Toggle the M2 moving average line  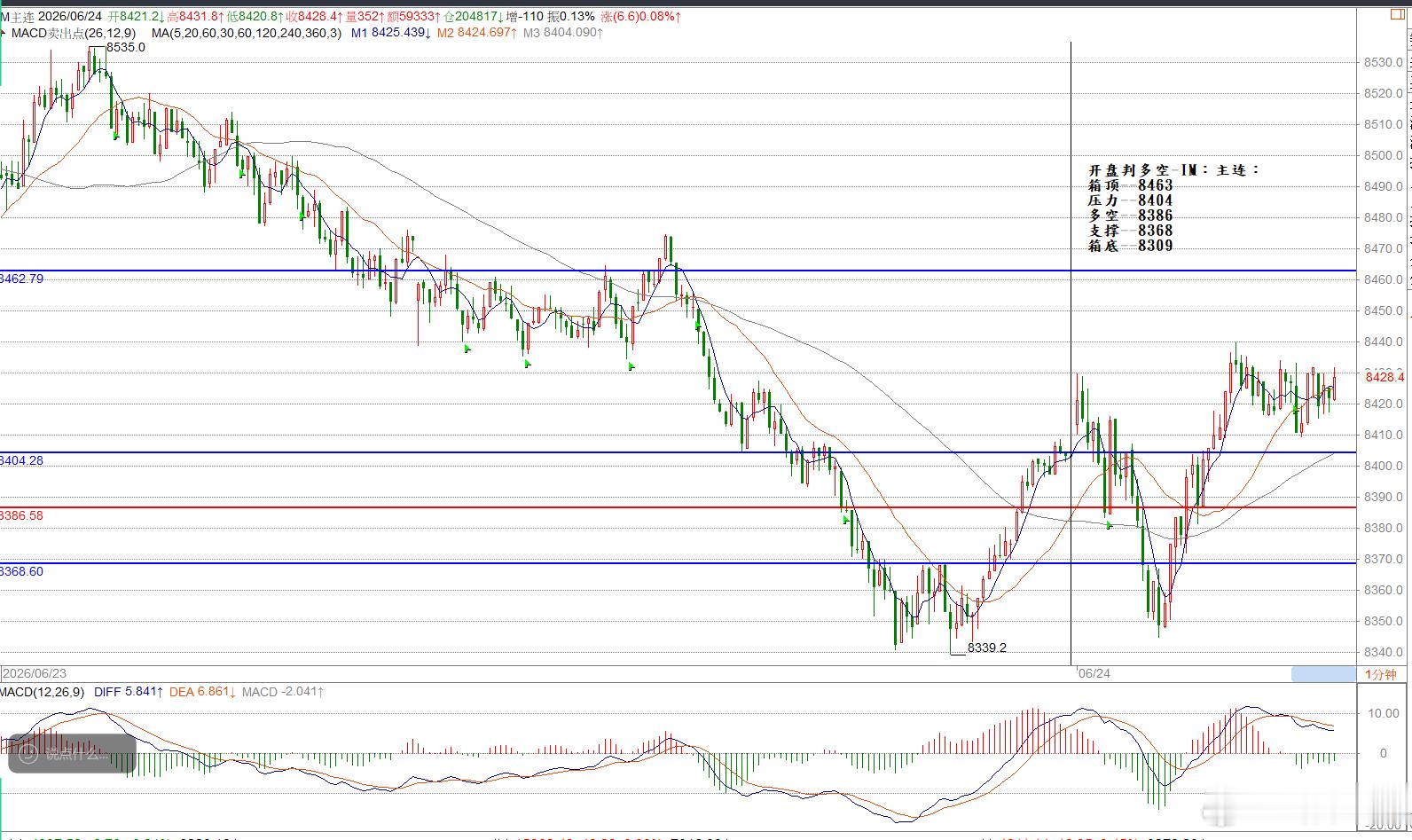(x=476, y=33)
